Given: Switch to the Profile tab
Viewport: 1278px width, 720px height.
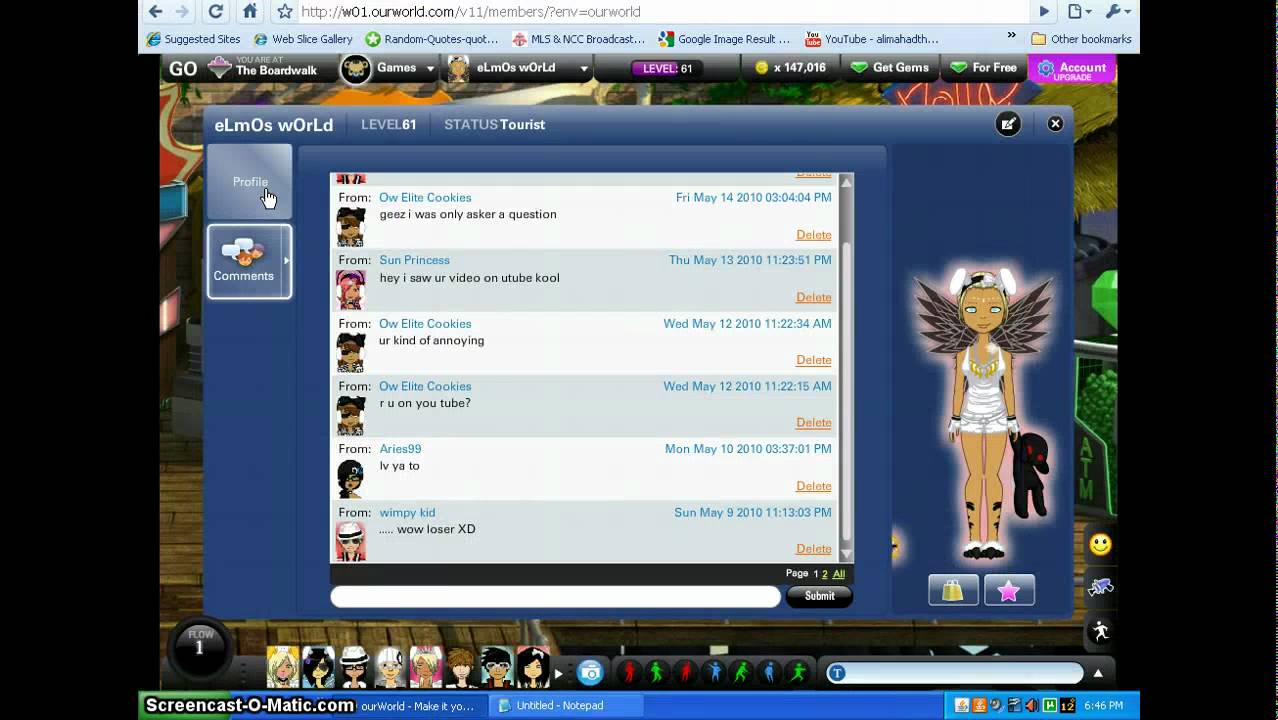Looking at the screenshot, I should 249,181.
